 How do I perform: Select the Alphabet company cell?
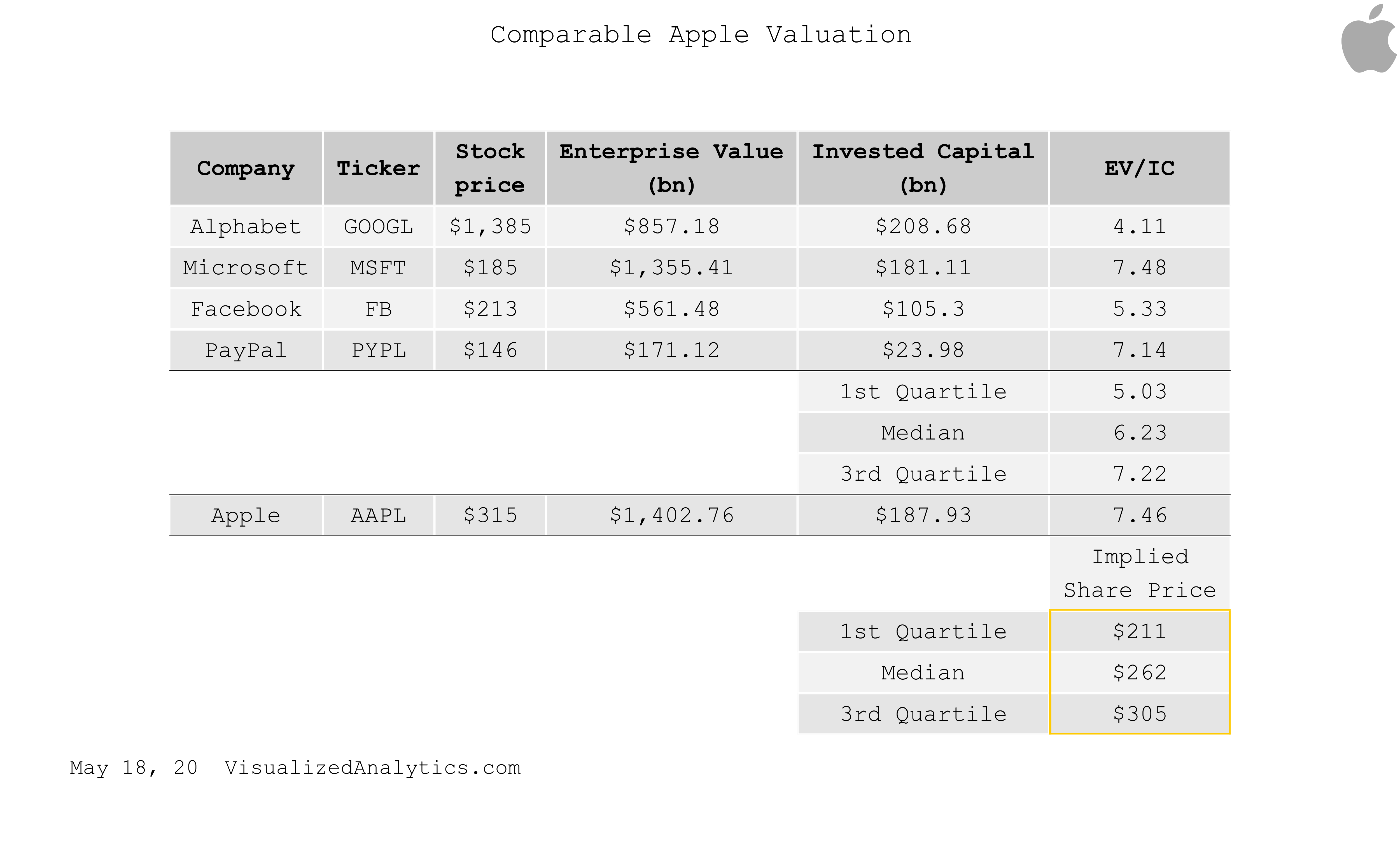pyautogui.click(x=246, y=226)
